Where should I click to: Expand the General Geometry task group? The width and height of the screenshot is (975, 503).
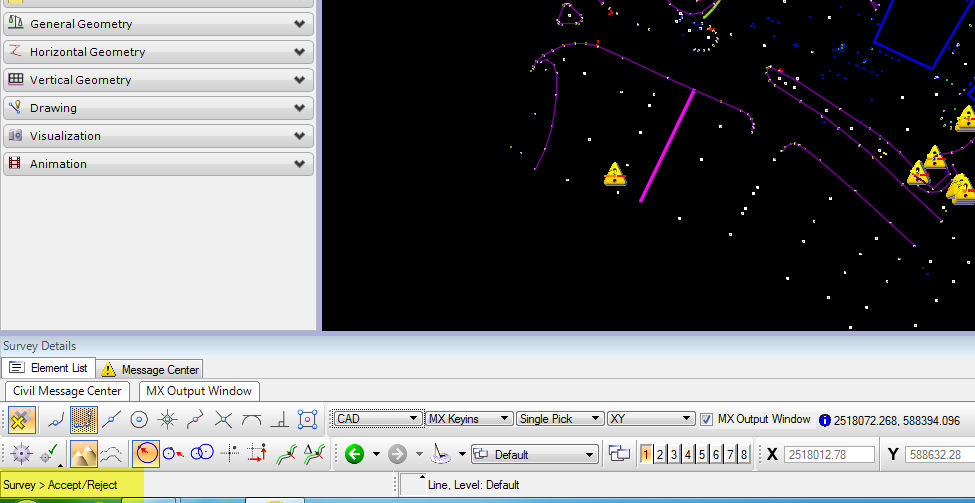point(159,24)
